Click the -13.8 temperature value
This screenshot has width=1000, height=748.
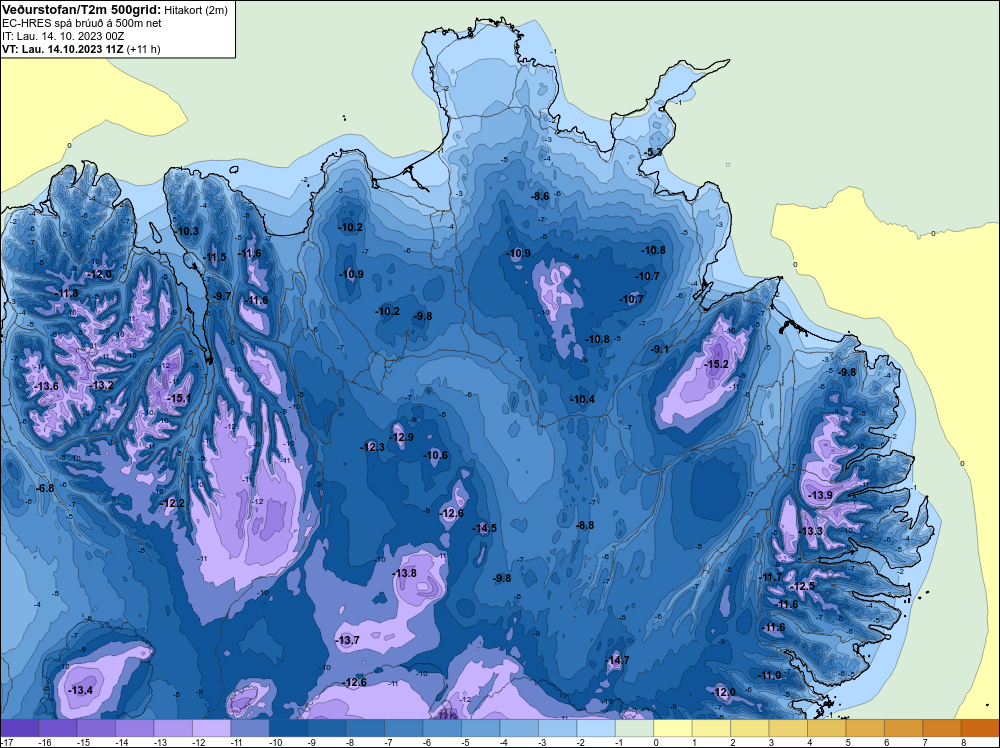404,573
